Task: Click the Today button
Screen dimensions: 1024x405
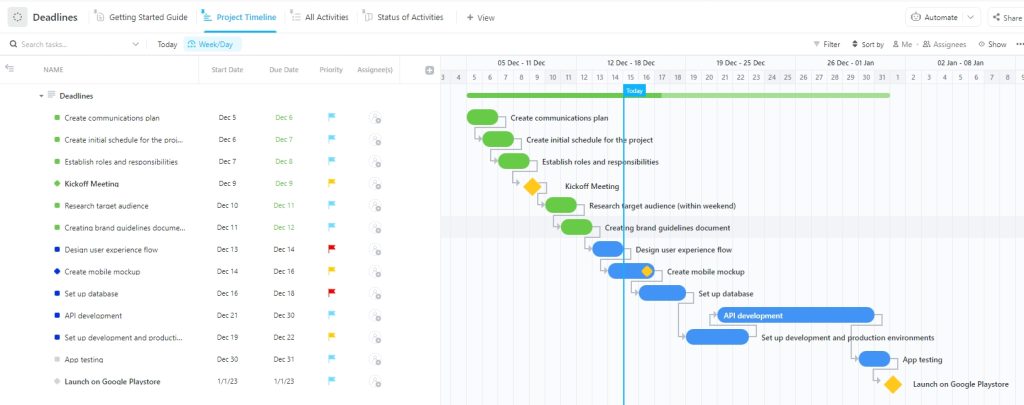Action: 167,44
